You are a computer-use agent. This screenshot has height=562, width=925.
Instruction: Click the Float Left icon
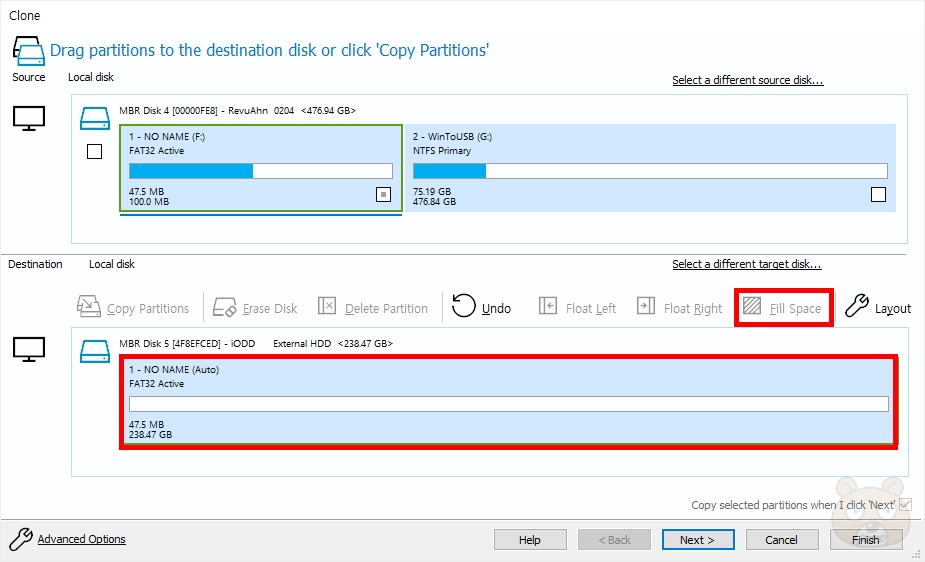[x=547, y=306]
